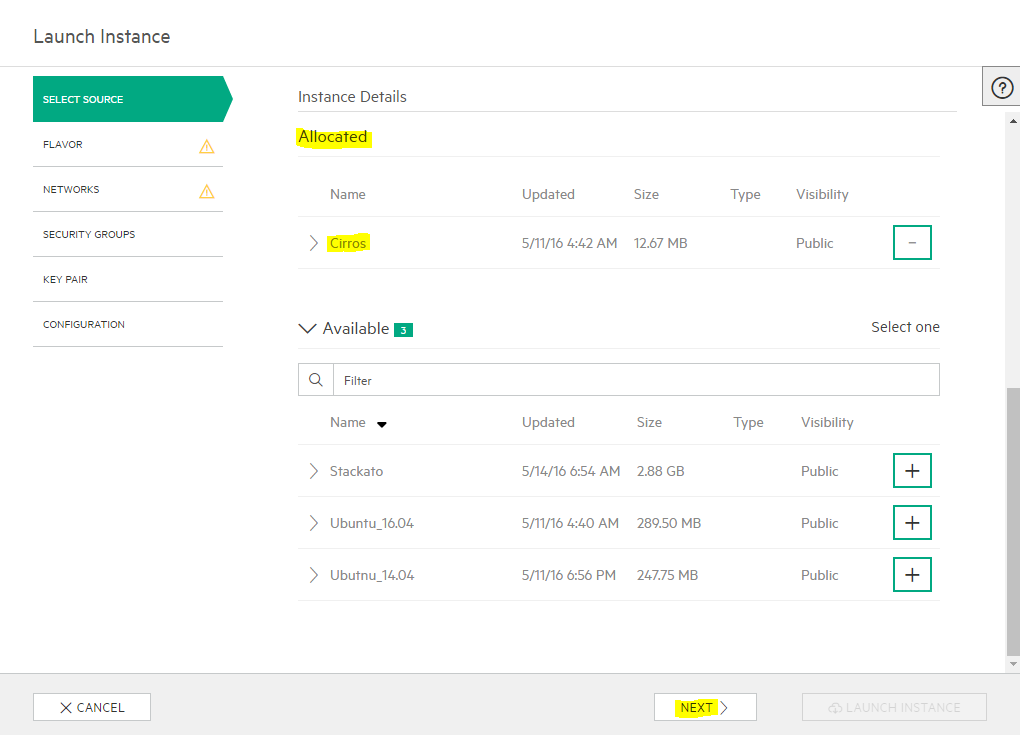Screen dimensions: 1020x735
Task: Click the 5/14/16 6:54 AM date cell
Action: (x=570, y=471)
